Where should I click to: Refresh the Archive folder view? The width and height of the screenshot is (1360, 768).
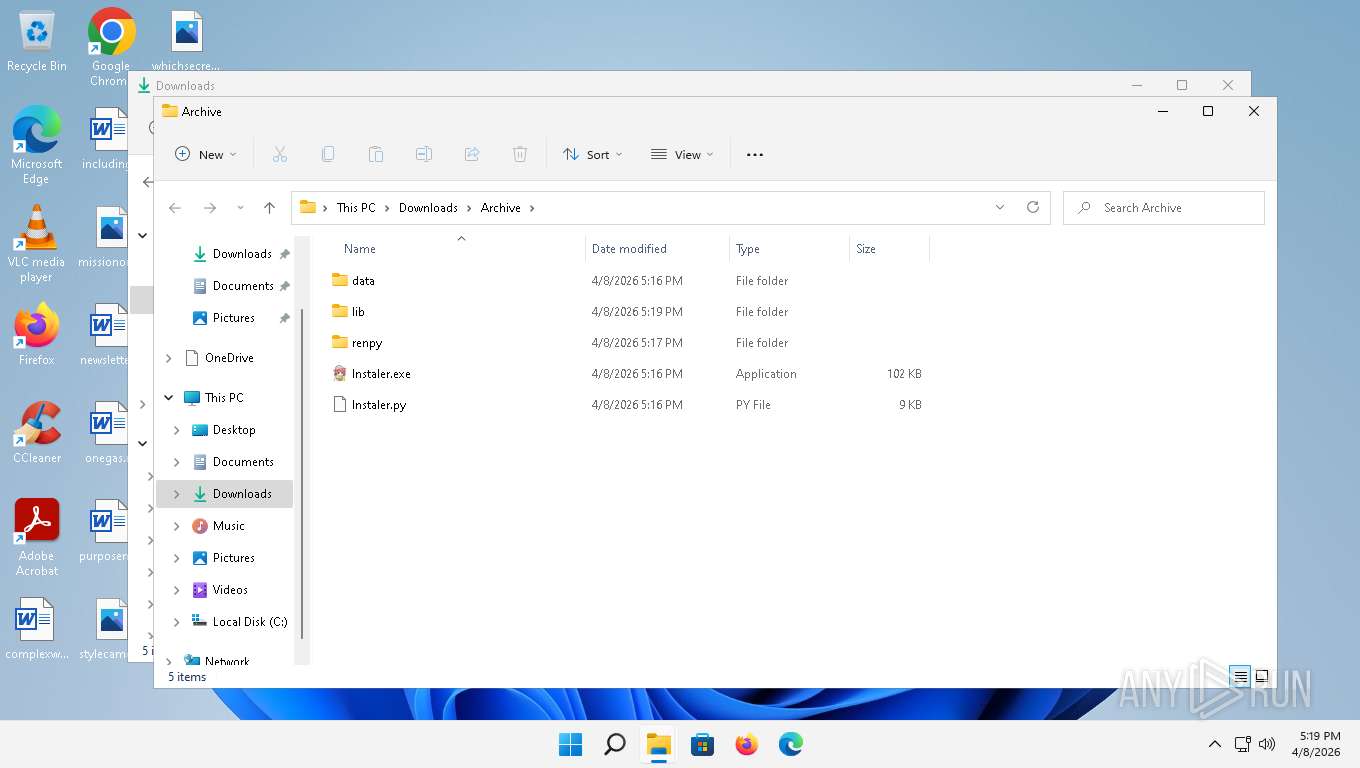[1033, 207]
